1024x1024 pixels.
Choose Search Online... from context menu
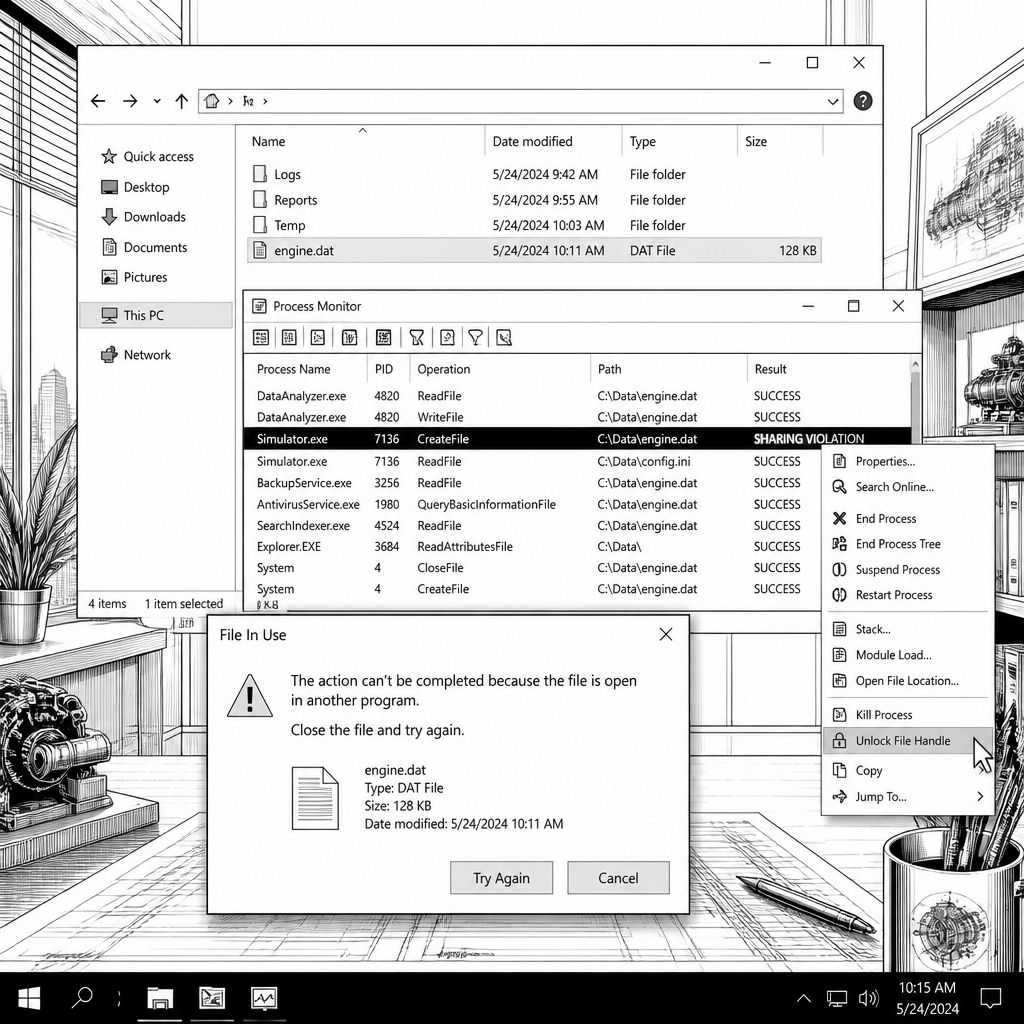click(x=908, y=487)
